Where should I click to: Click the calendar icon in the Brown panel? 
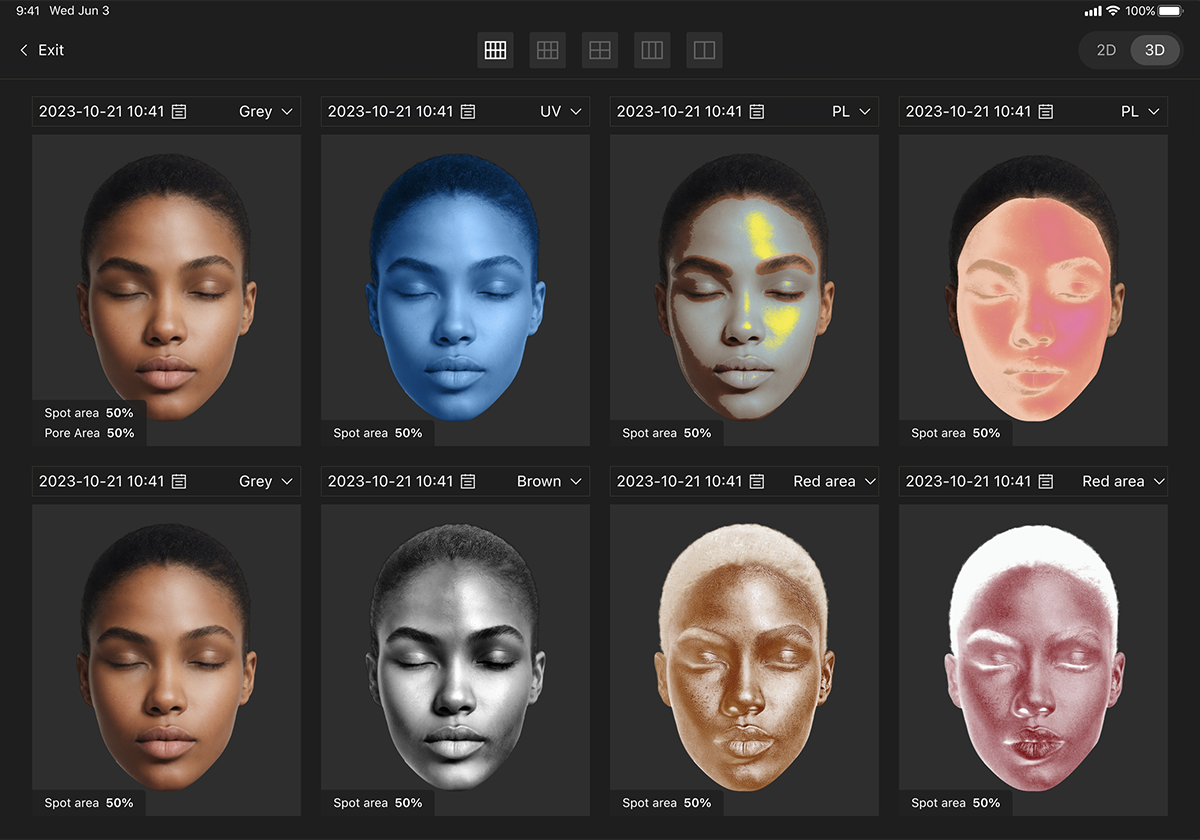coord(468,482)
